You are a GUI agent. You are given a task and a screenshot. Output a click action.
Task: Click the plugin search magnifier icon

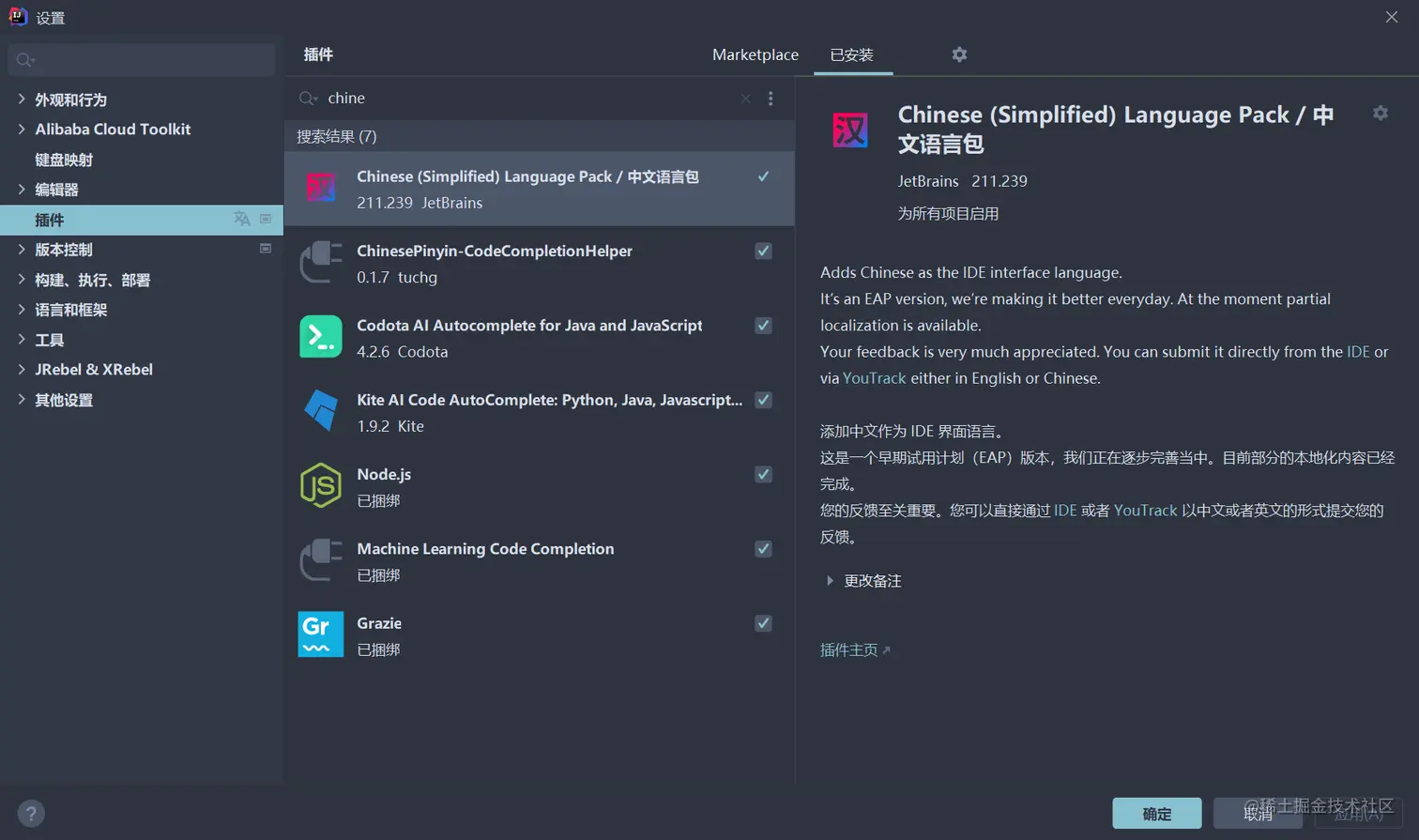point(308,99)
